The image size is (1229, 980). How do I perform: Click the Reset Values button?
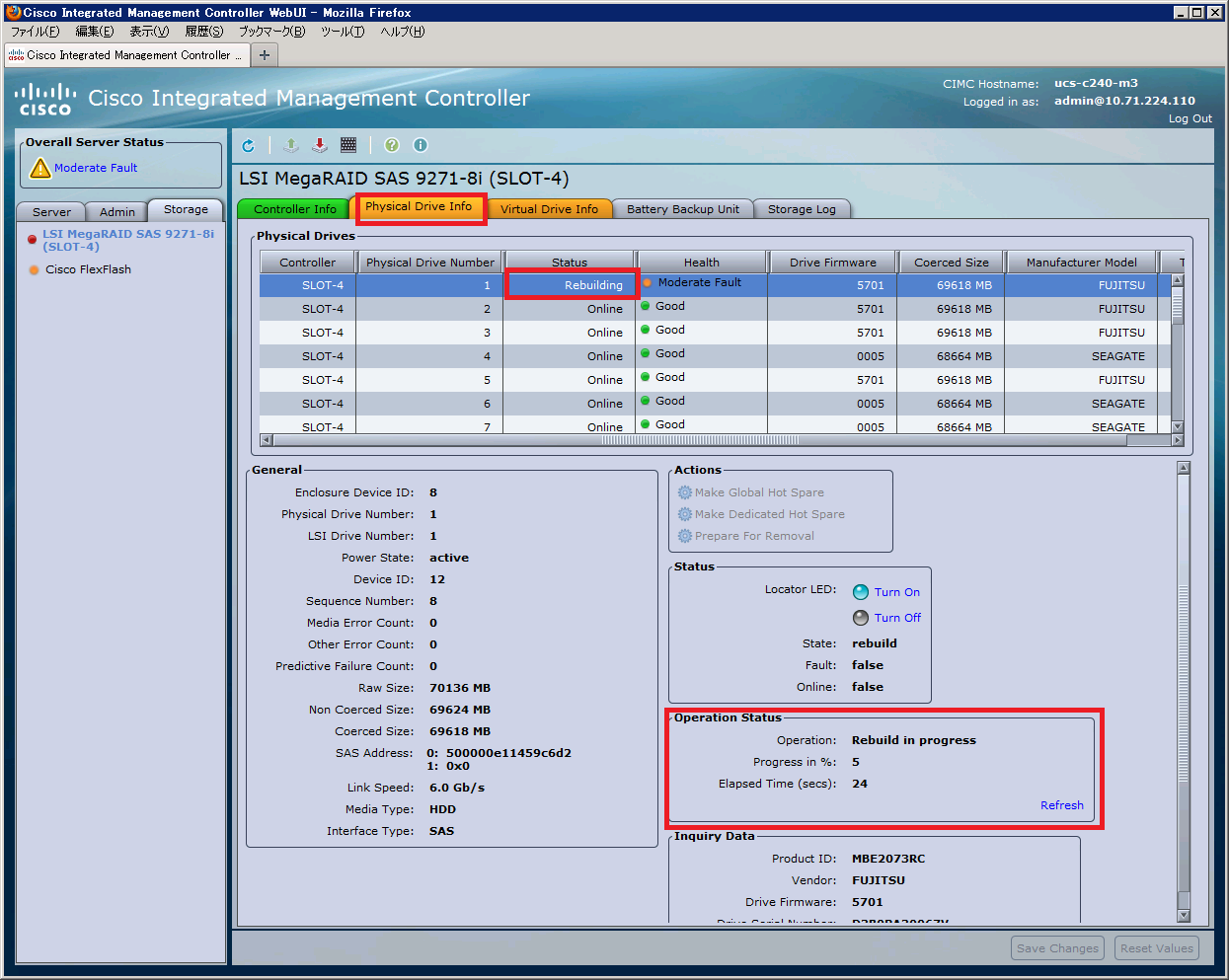coord(1157,948)
